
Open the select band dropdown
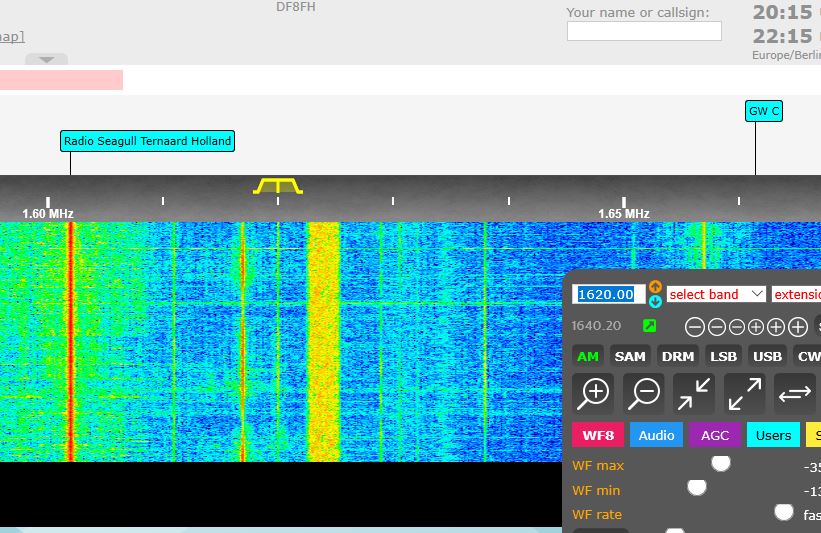pyautogui.click(x=716, y=294)
